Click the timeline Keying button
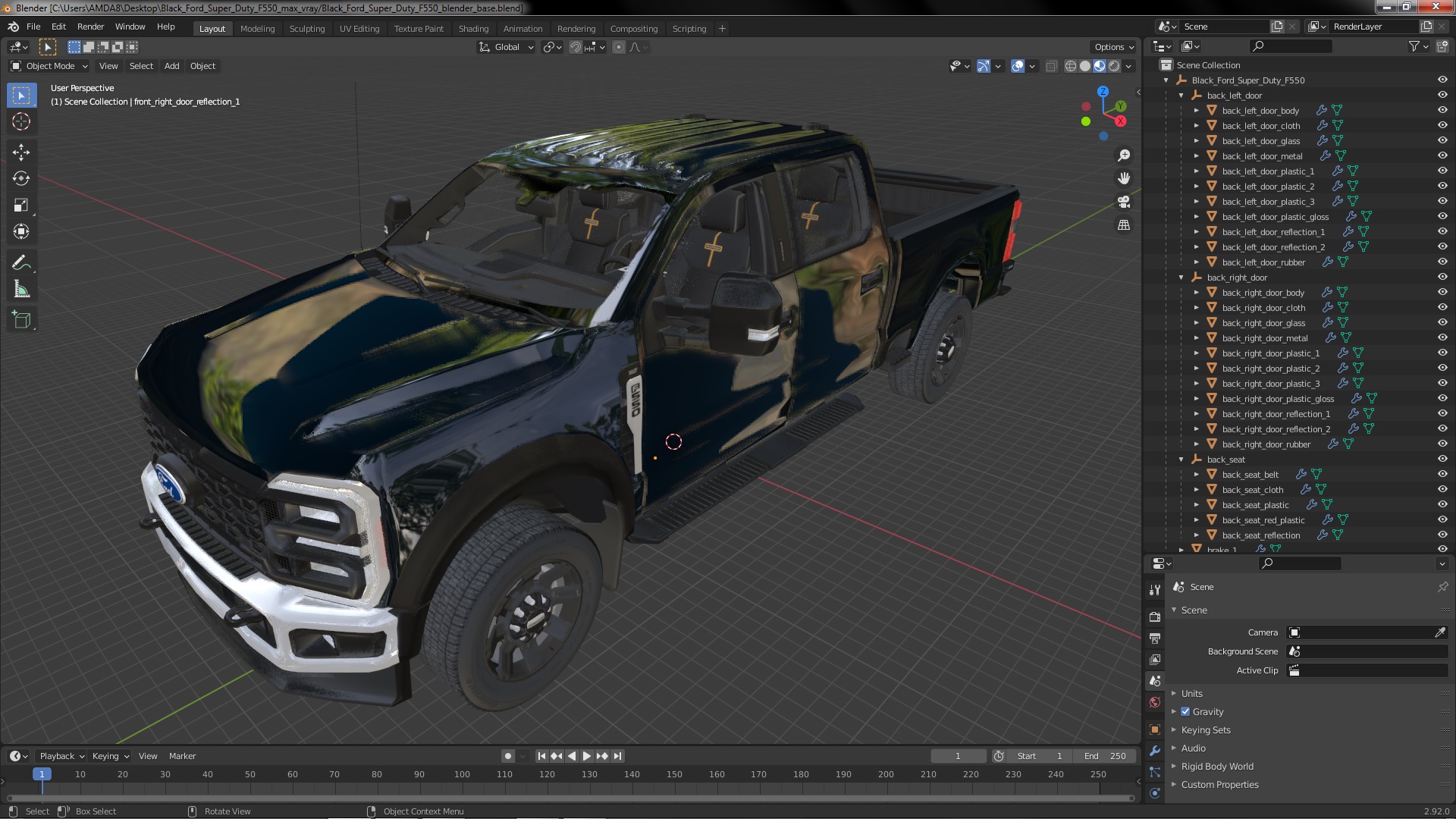 pyautogui.click(x=110, y=756)
